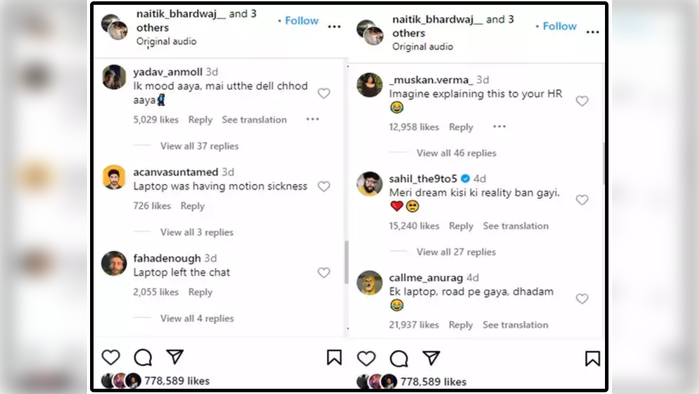Image resolution: width=699 pixels, height=394 pixels.
Task: Reply to fahadenough's comment
Action: click(200, 292)
